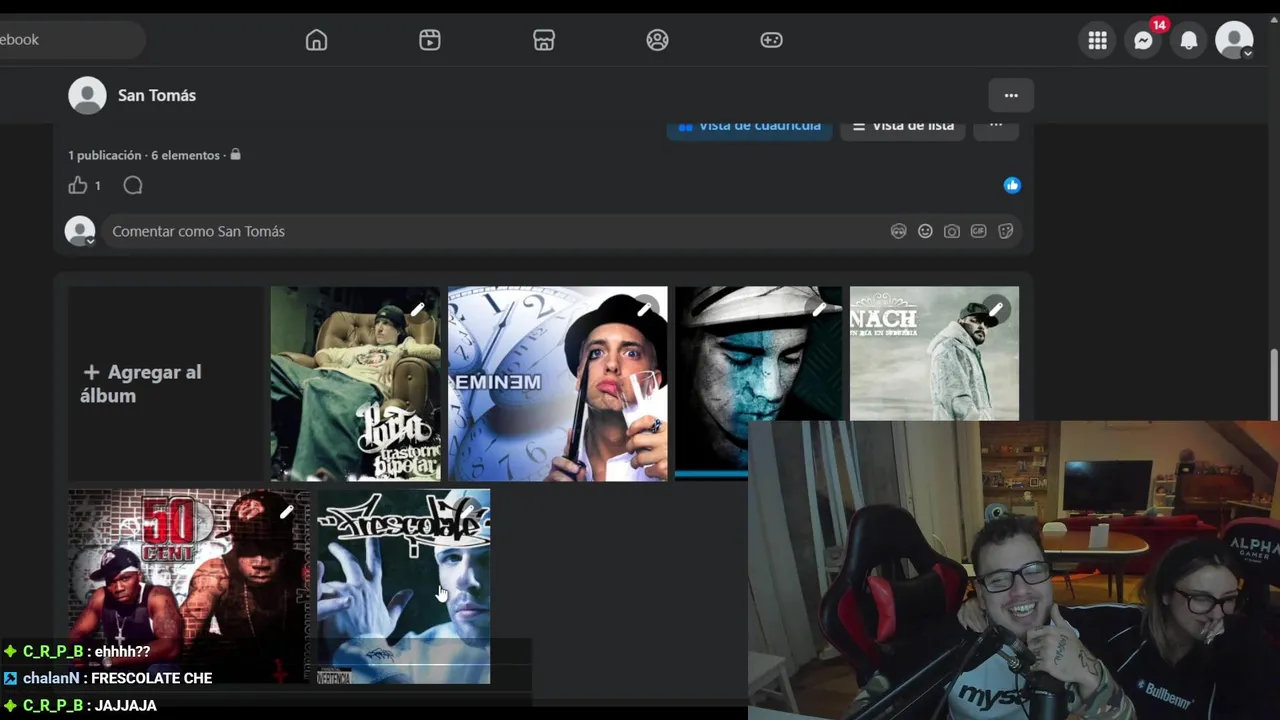The height and width of the screenshot is (720, 1280).
Task: Click Agregar al álbum tile
Action: tap(165, 384)
